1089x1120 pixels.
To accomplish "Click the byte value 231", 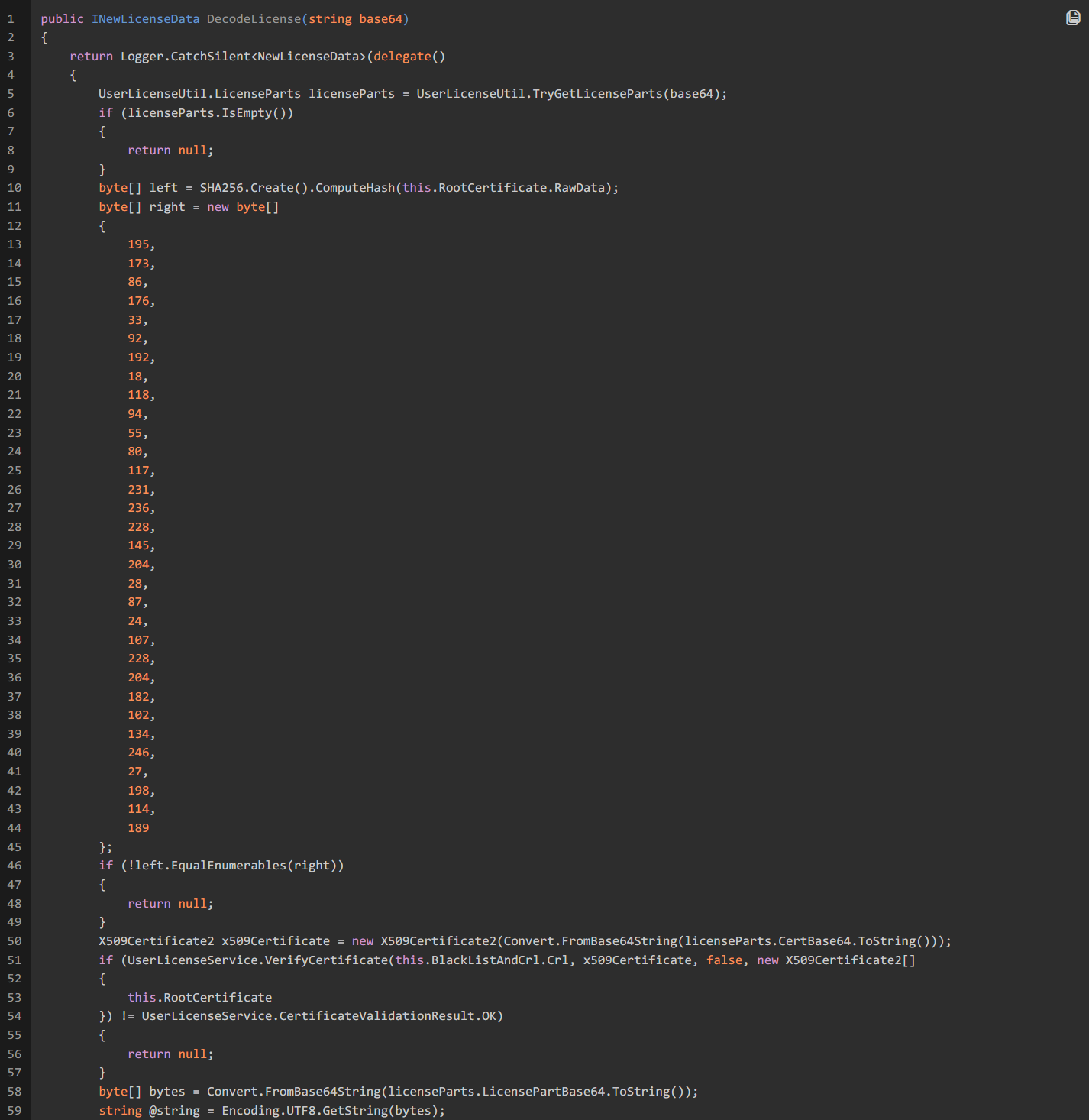I will [138, 490].
